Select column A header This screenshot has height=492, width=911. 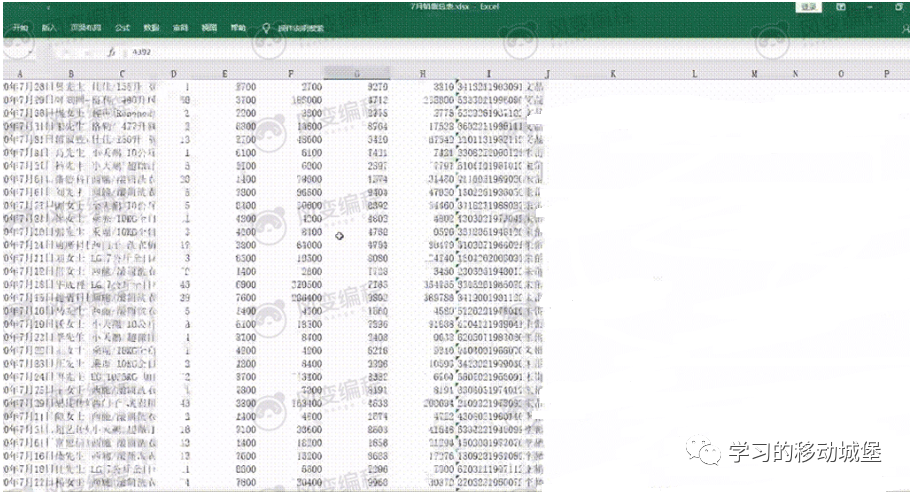click(x=20, y=74)
